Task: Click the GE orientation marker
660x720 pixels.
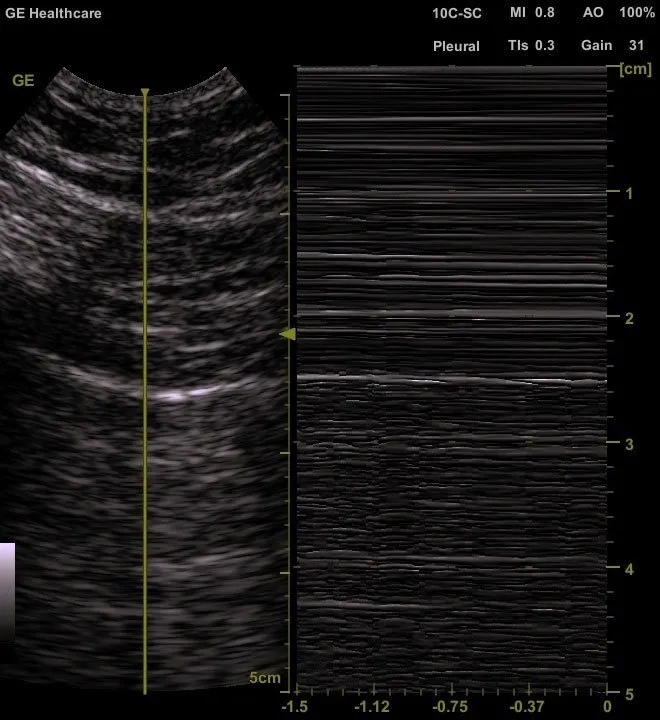Action: point(23,81)
